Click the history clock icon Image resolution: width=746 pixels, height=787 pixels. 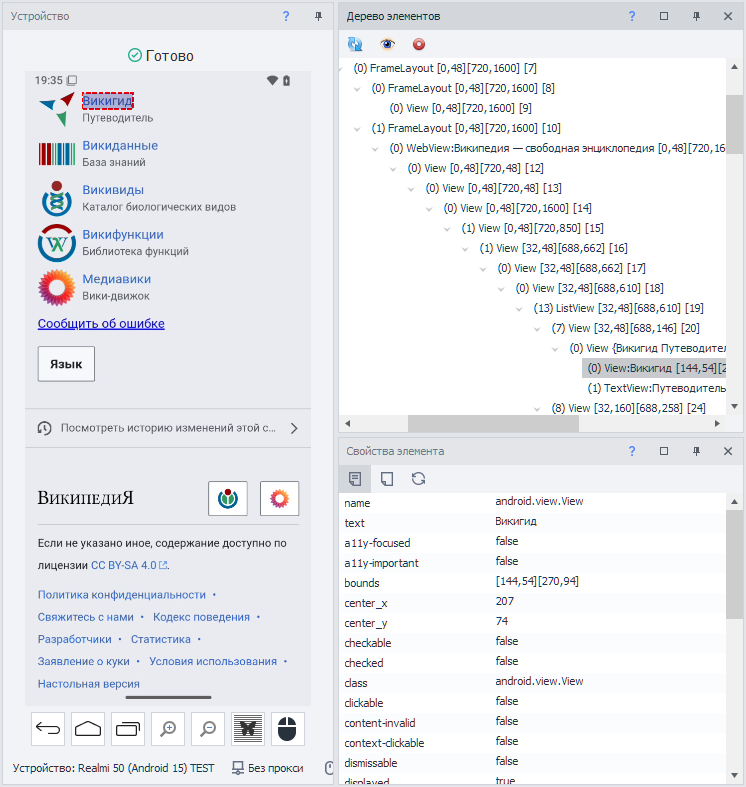(45, 428)
